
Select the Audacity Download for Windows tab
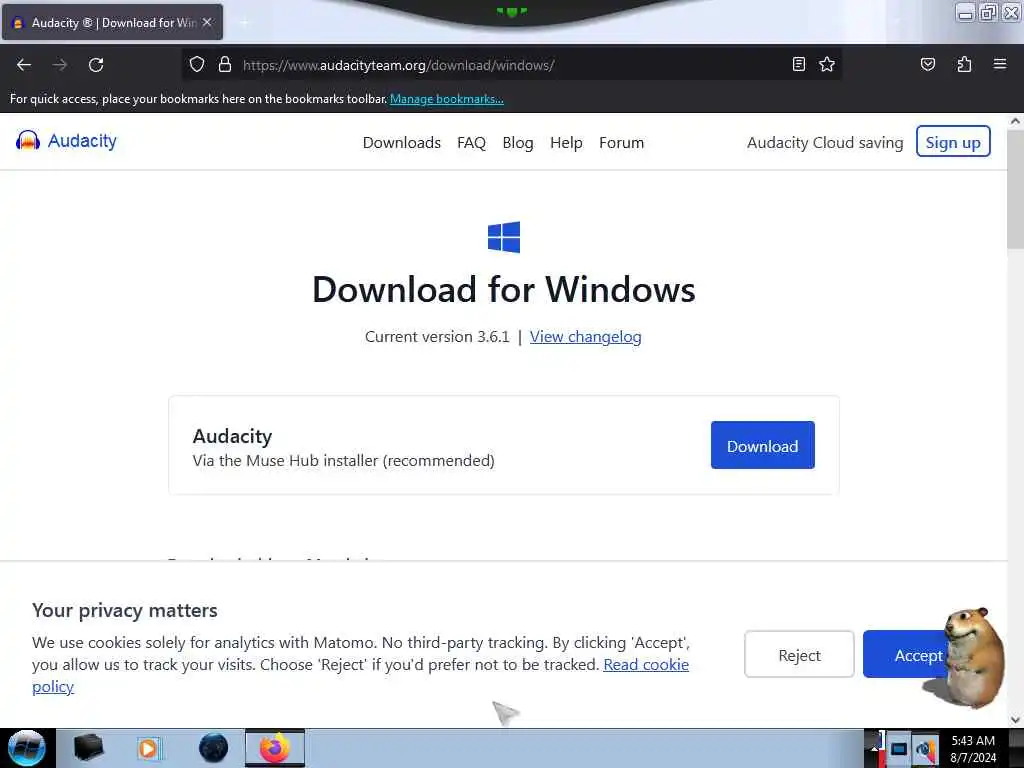click(112, 22)
